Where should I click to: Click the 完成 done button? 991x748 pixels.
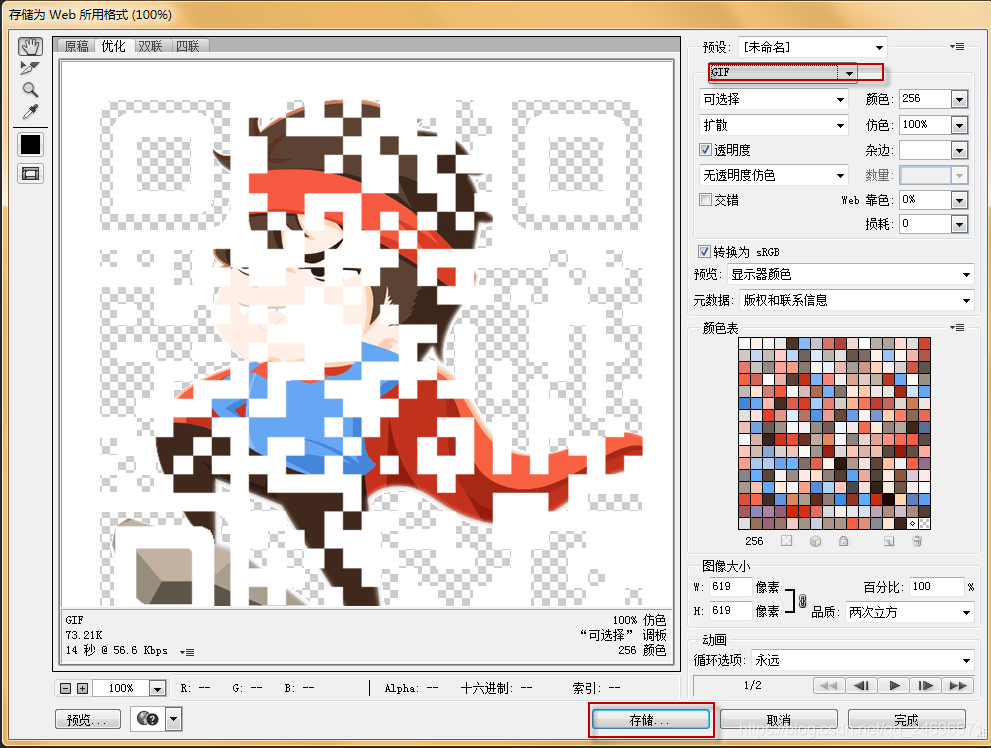(x=906, y=720)
